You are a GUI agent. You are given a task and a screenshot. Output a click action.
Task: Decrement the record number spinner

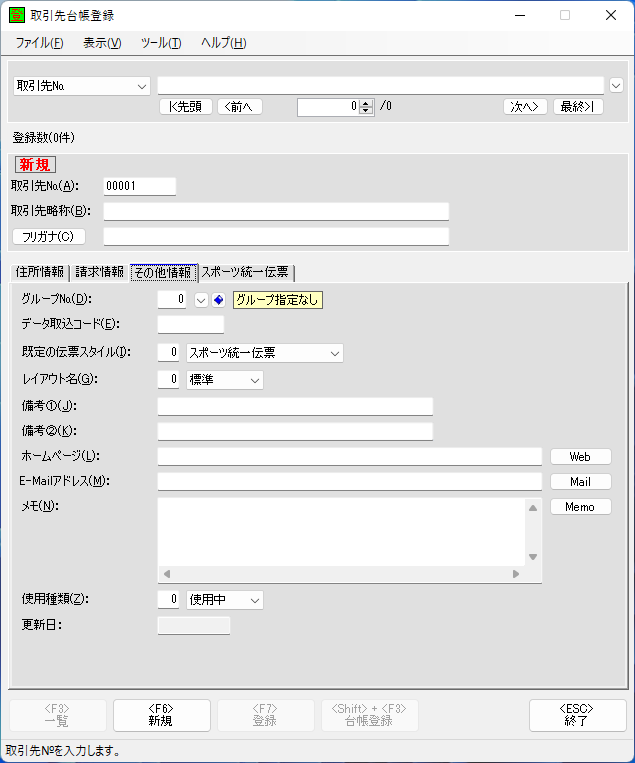(x=366, y=110)
